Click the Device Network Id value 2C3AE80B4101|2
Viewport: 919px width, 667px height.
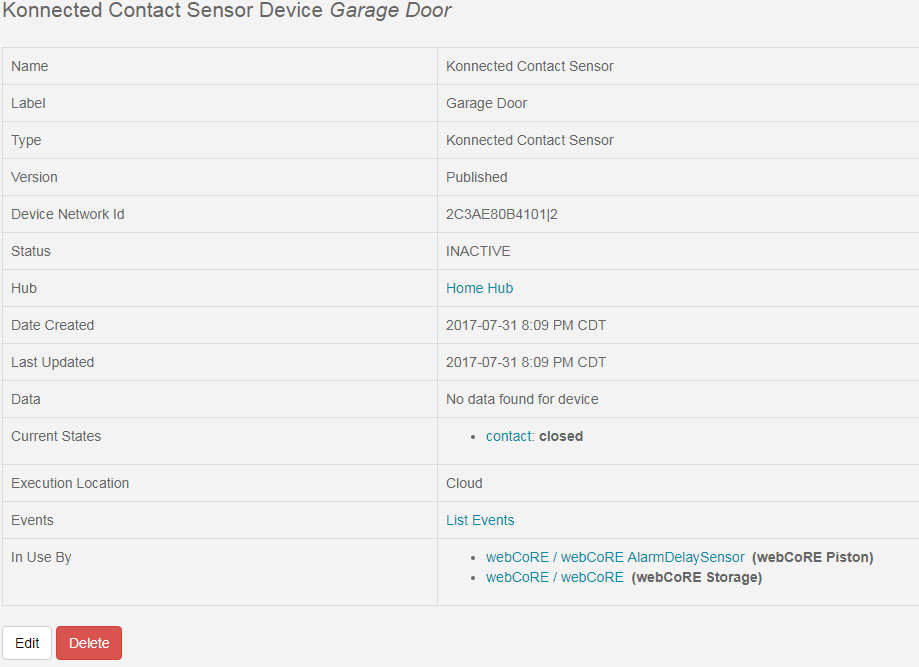click(x=501, y=214)
